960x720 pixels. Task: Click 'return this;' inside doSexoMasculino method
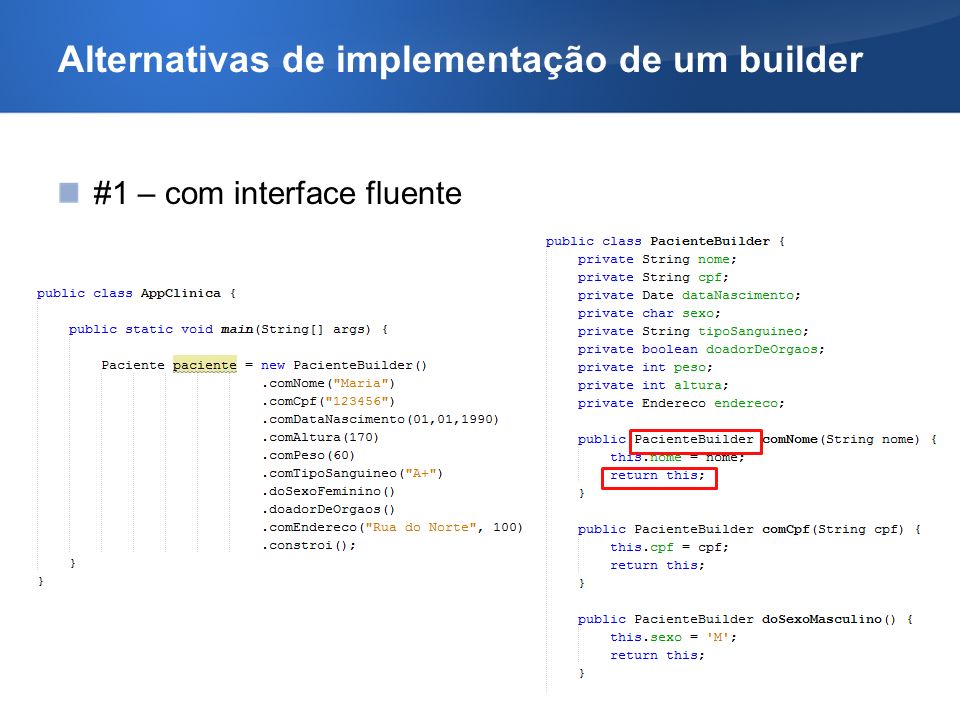click(x=658, y=656)
